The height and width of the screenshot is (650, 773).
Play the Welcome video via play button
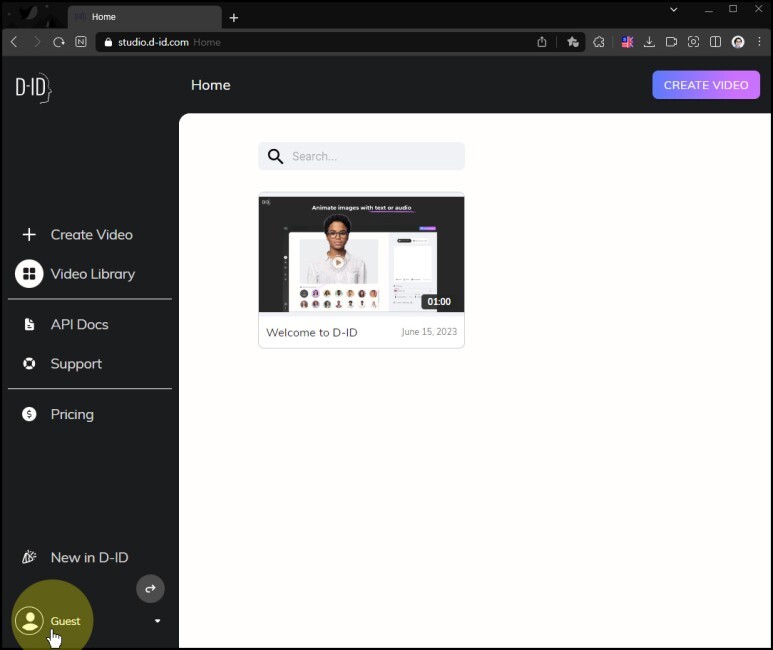[x=338, y=262]
